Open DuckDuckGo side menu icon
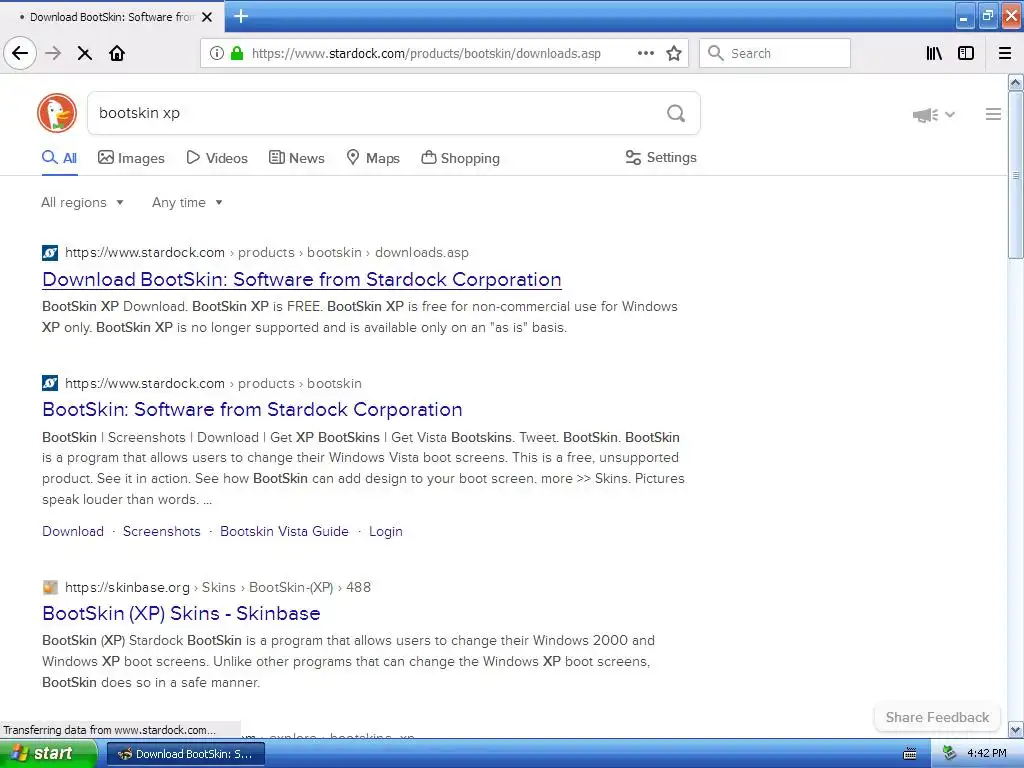This screenshot has width=1024, height=768. pos(993,114)
